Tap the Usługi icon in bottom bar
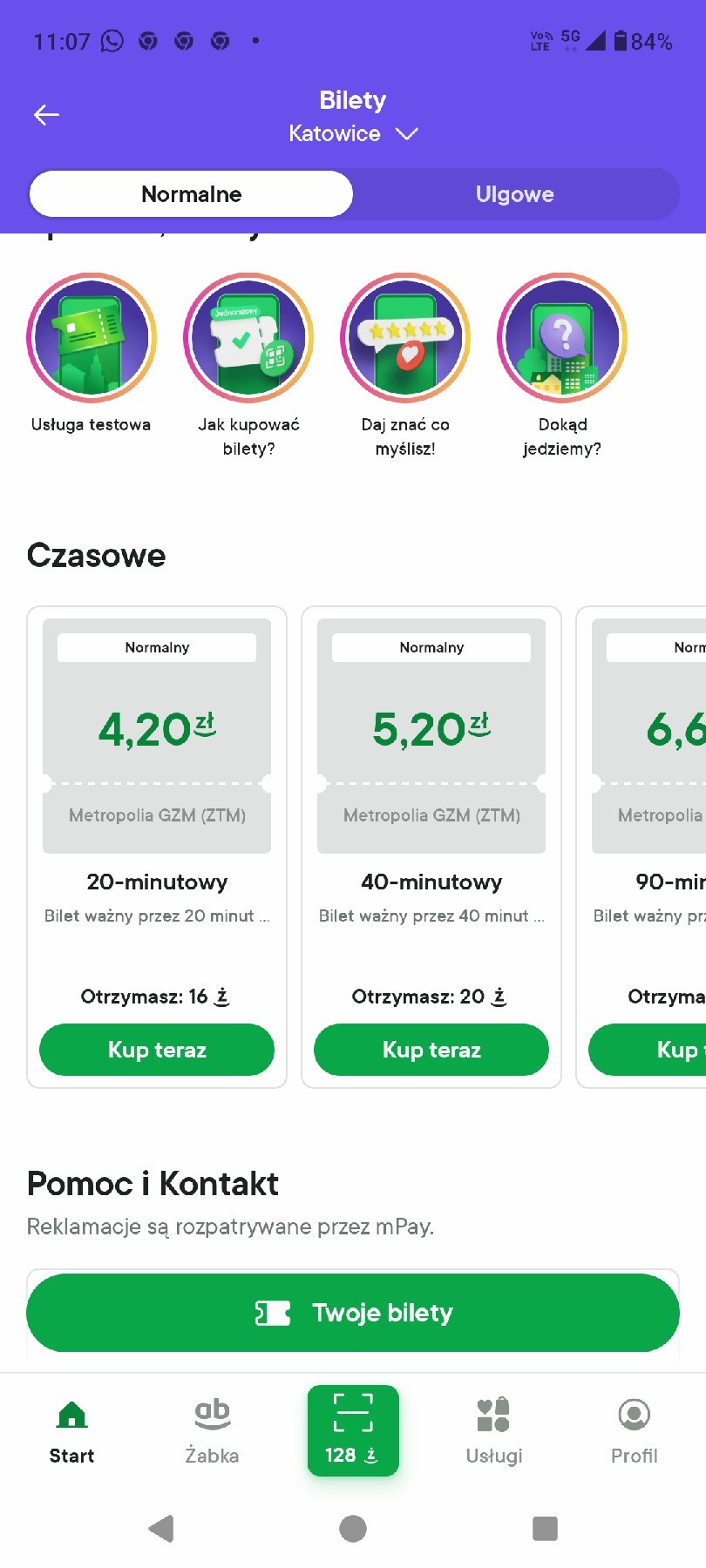The image size is (706, 1568). click(x=493, y=1430)
